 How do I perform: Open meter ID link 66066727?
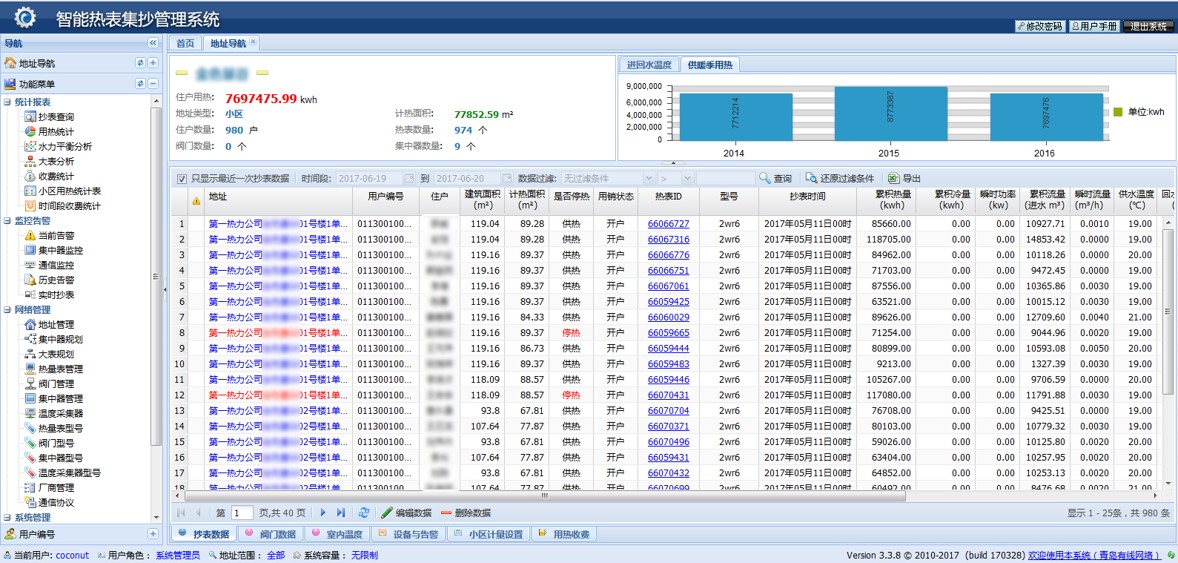click(668, 223)
